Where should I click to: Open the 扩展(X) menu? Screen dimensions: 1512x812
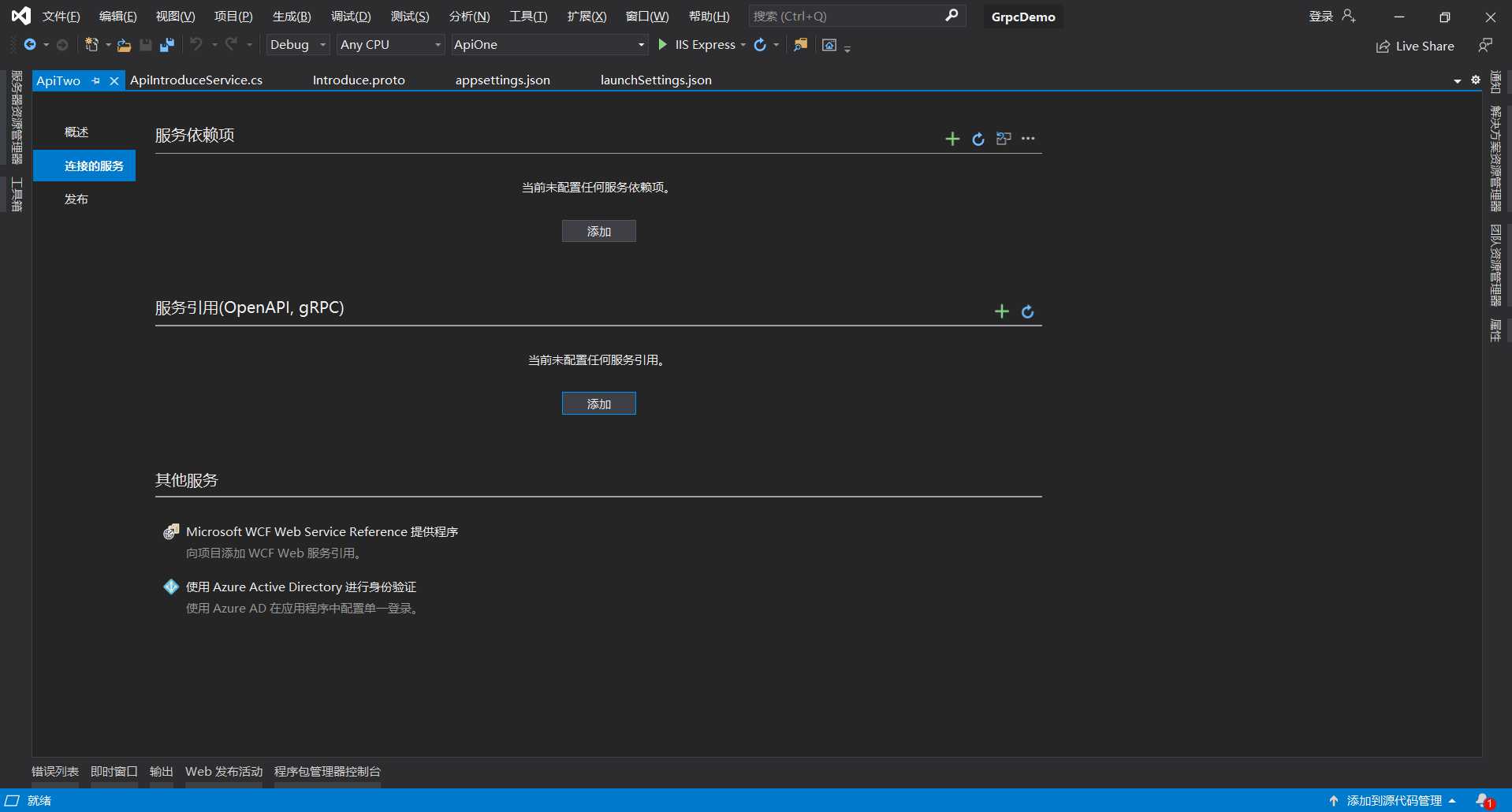pos(587,17)
